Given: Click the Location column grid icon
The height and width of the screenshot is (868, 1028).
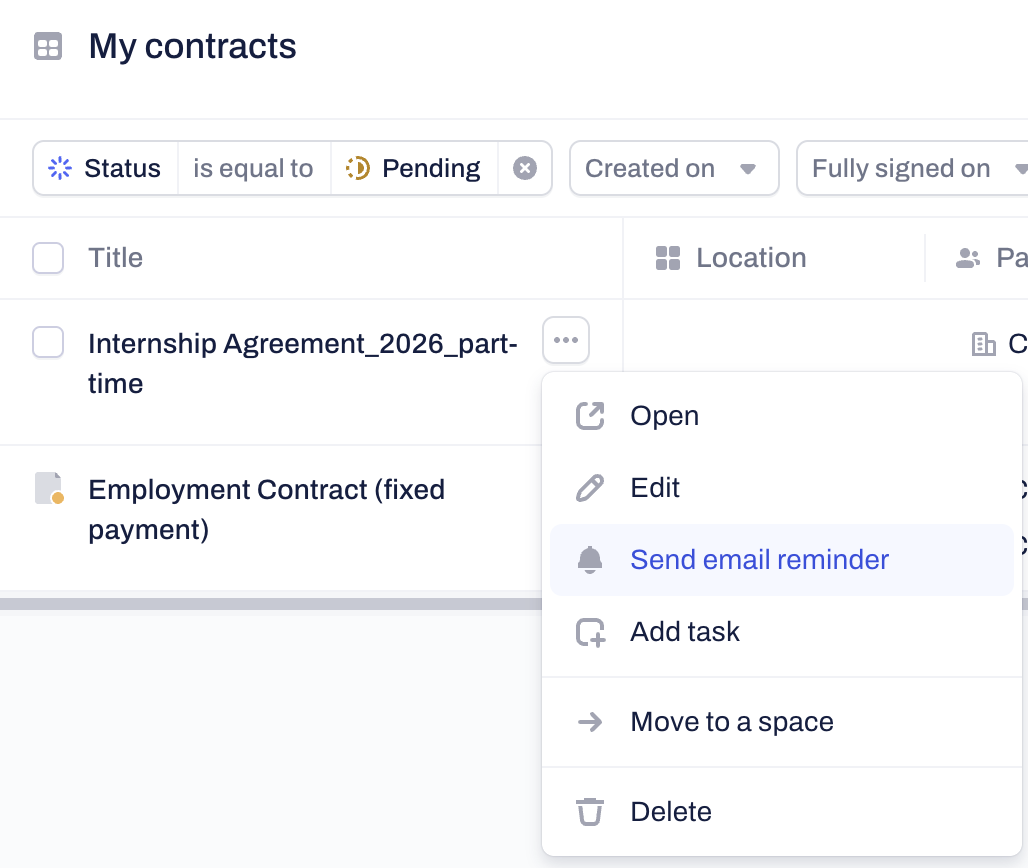Looking at the screenshot, I should 667,258.
